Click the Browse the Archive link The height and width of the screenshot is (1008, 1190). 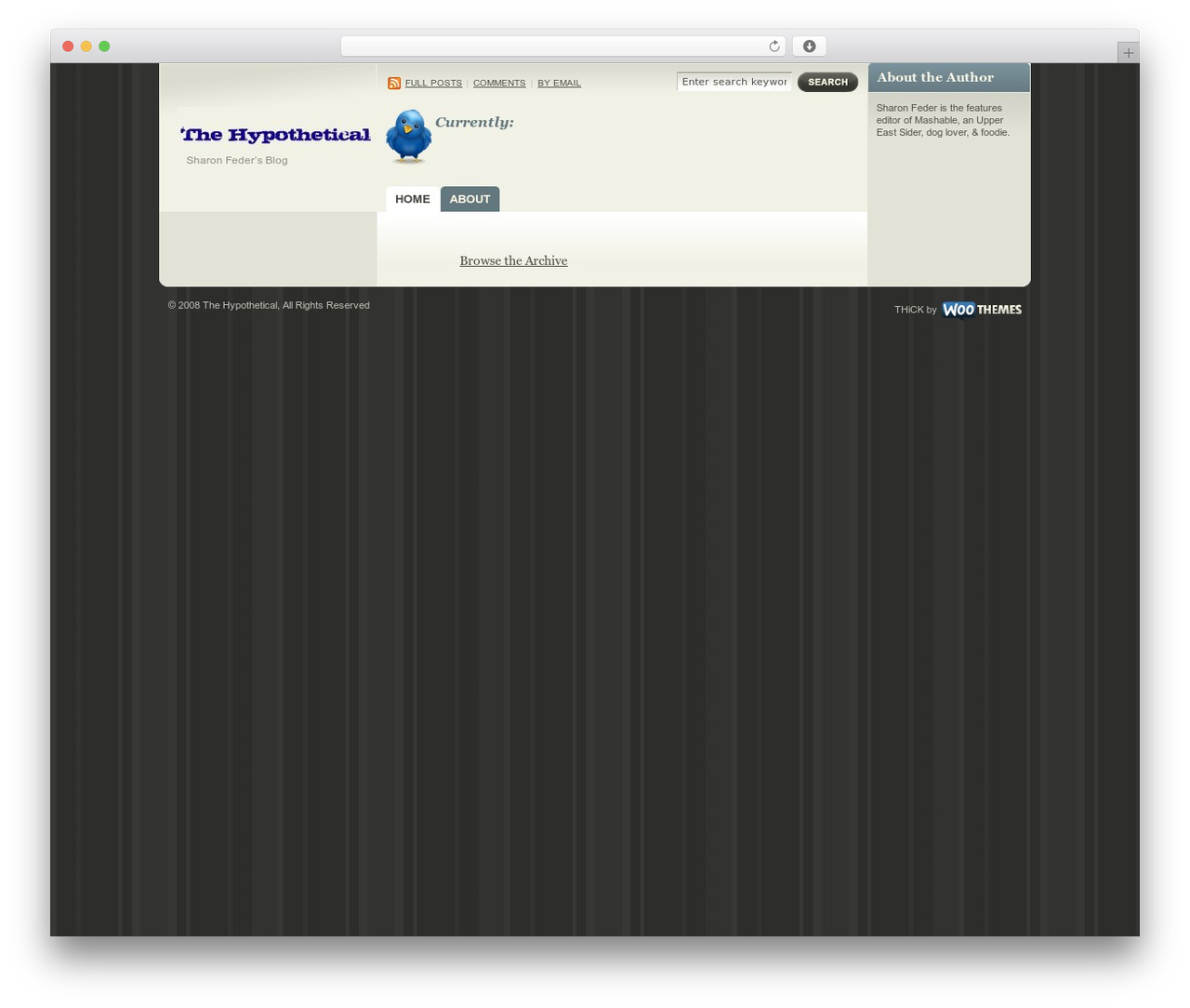point(513,261)
